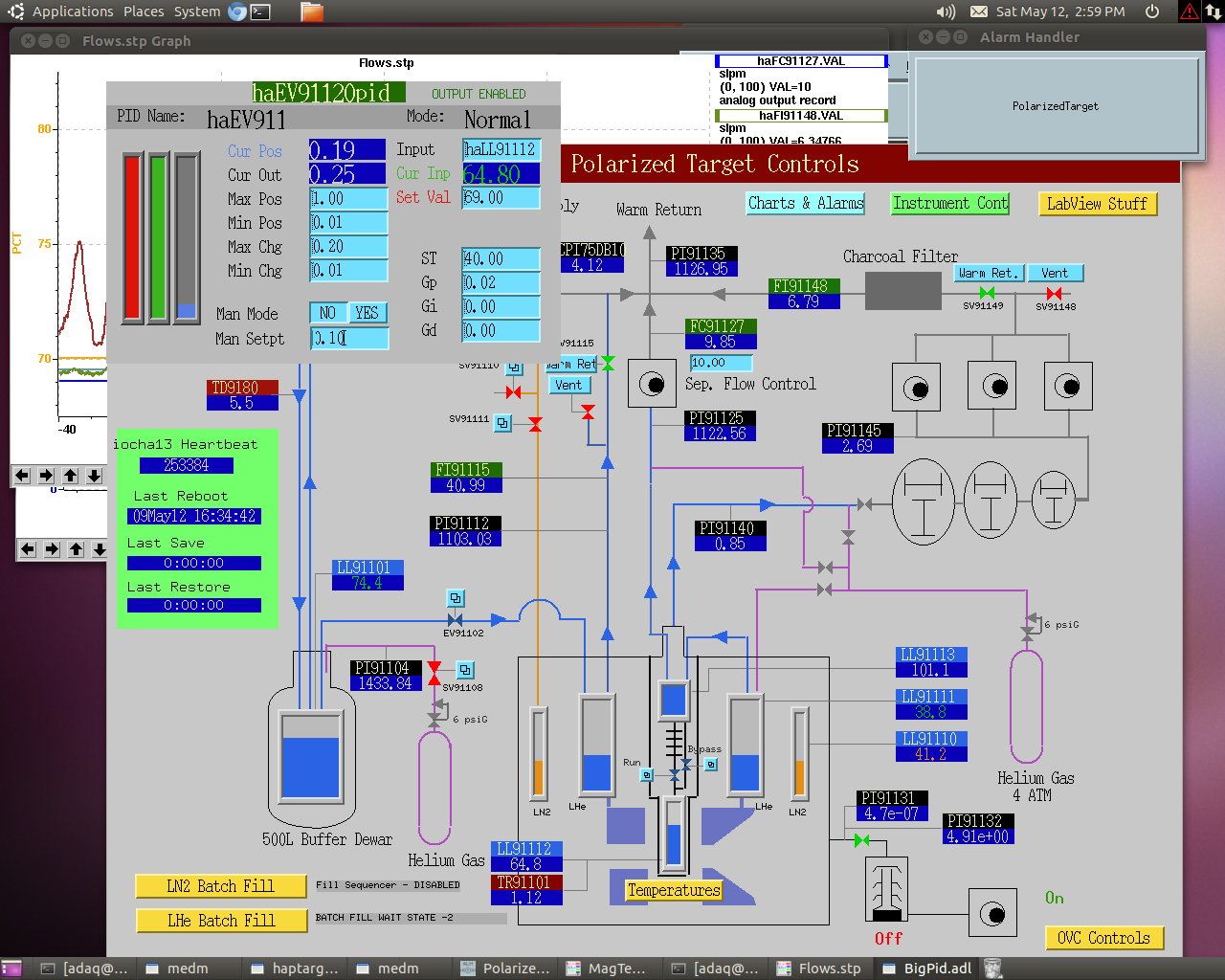Image resolution: width=1225 pixels, height=980 pixels.
Task: Click the red SV91108 valve symbol
Action: click(x=434, y=674)
